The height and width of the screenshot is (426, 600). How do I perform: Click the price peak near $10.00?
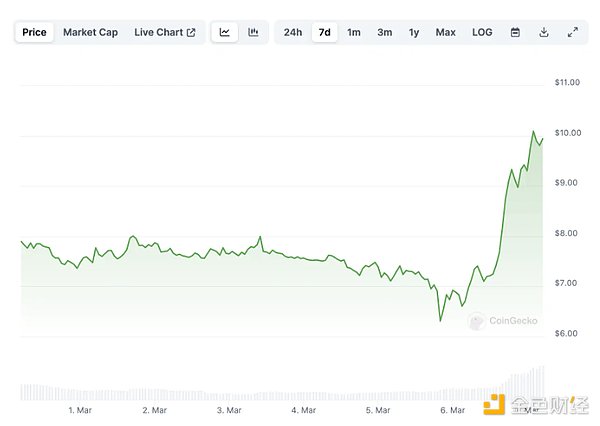533,131
